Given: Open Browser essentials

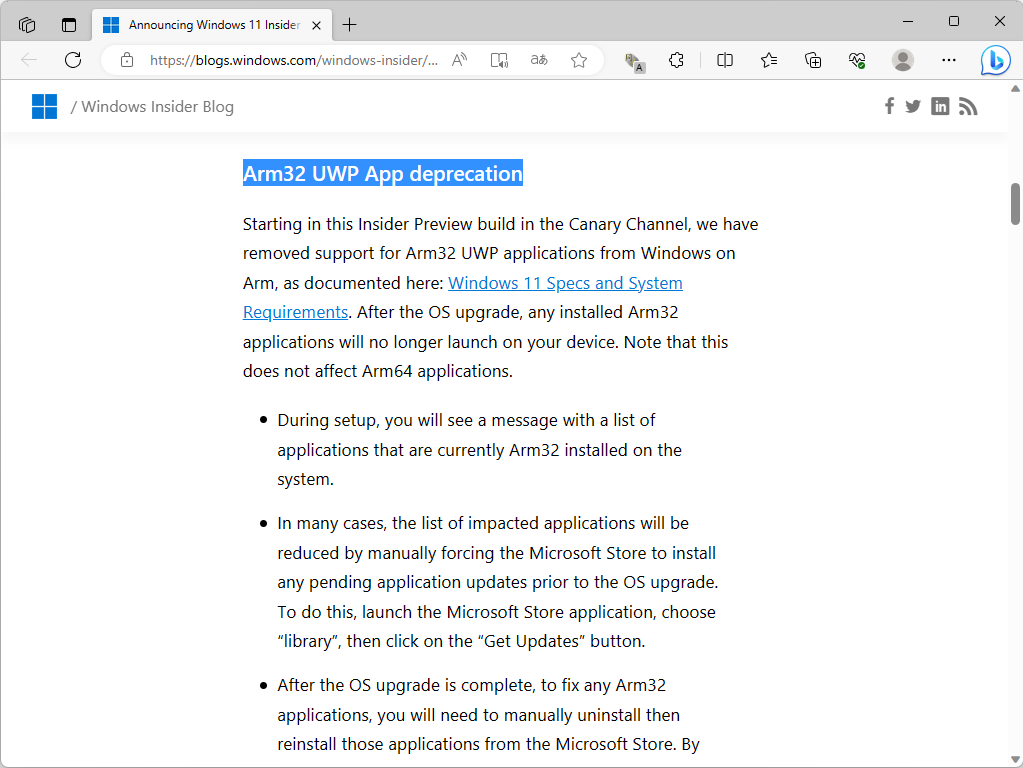Looking at the screenshot, I should tap(857, 60).
